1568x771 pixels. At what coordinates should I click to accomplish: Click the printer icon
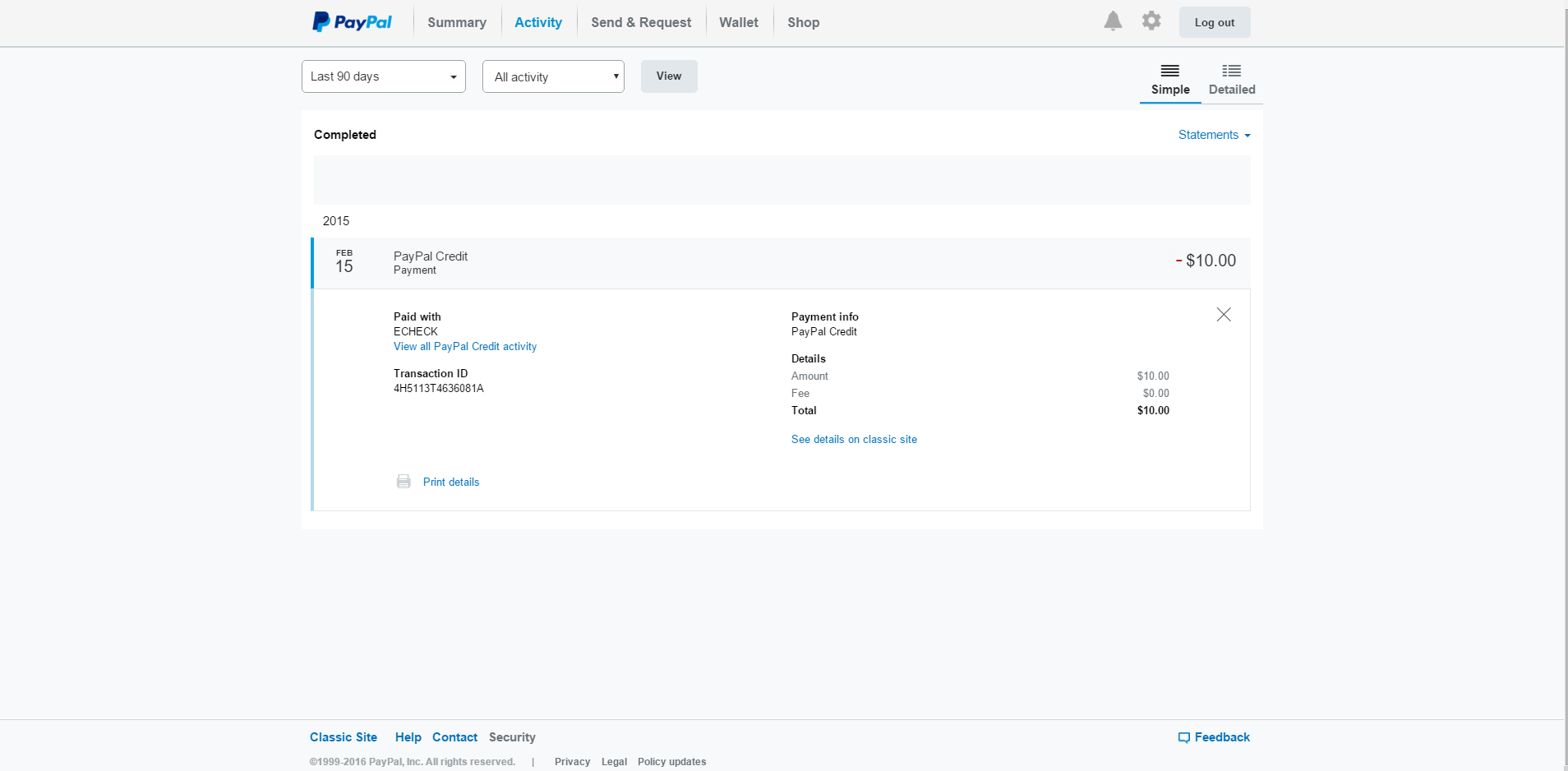(404, 482)
